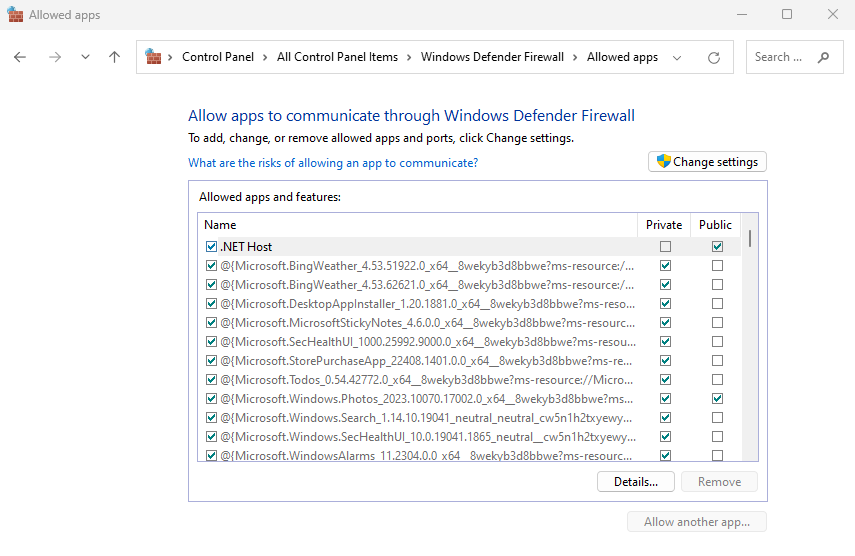Open the recent locations chevron

[85, 57]
